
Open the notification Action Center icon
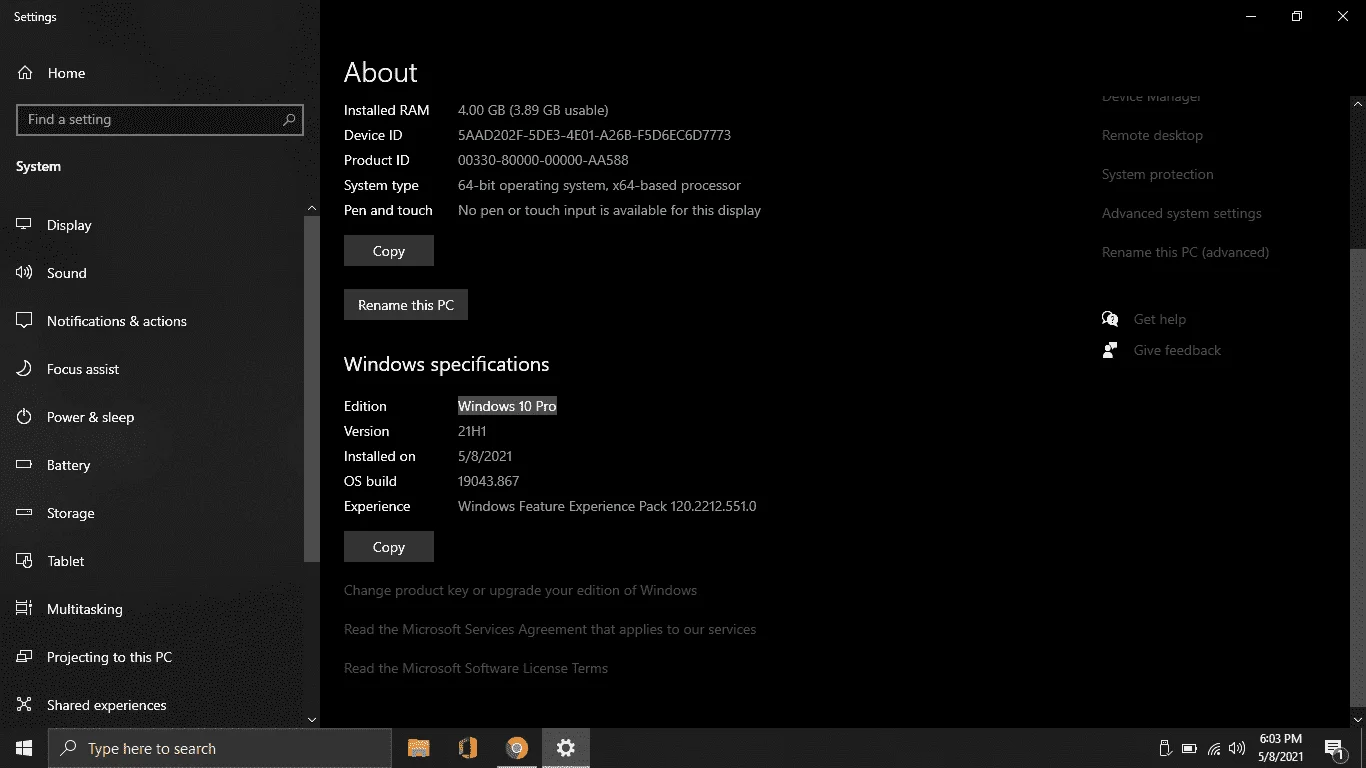[1333, 748]
